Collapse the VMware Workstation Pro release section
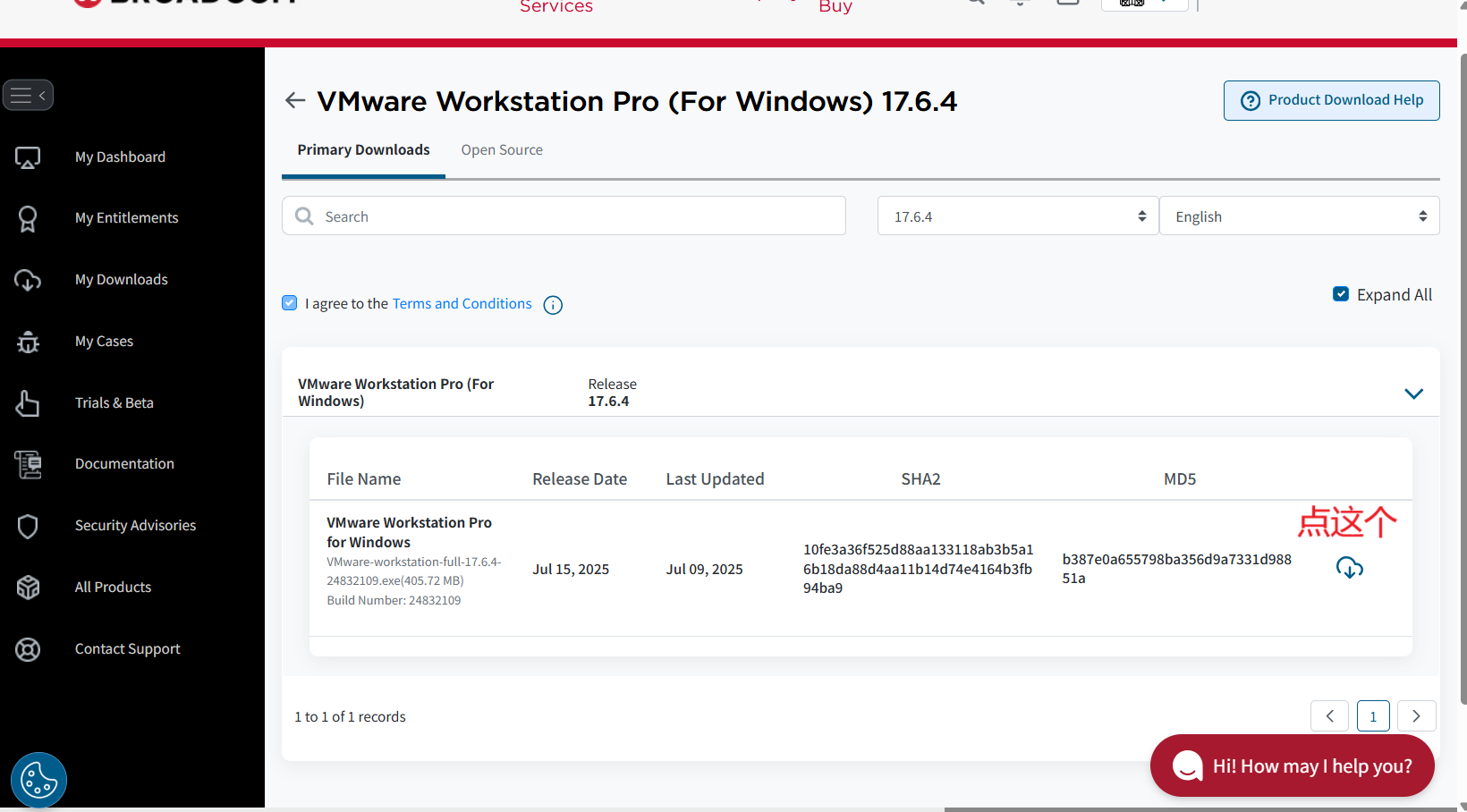The height and width of the screenshot is (812, 1467). tap(1413, 393)
